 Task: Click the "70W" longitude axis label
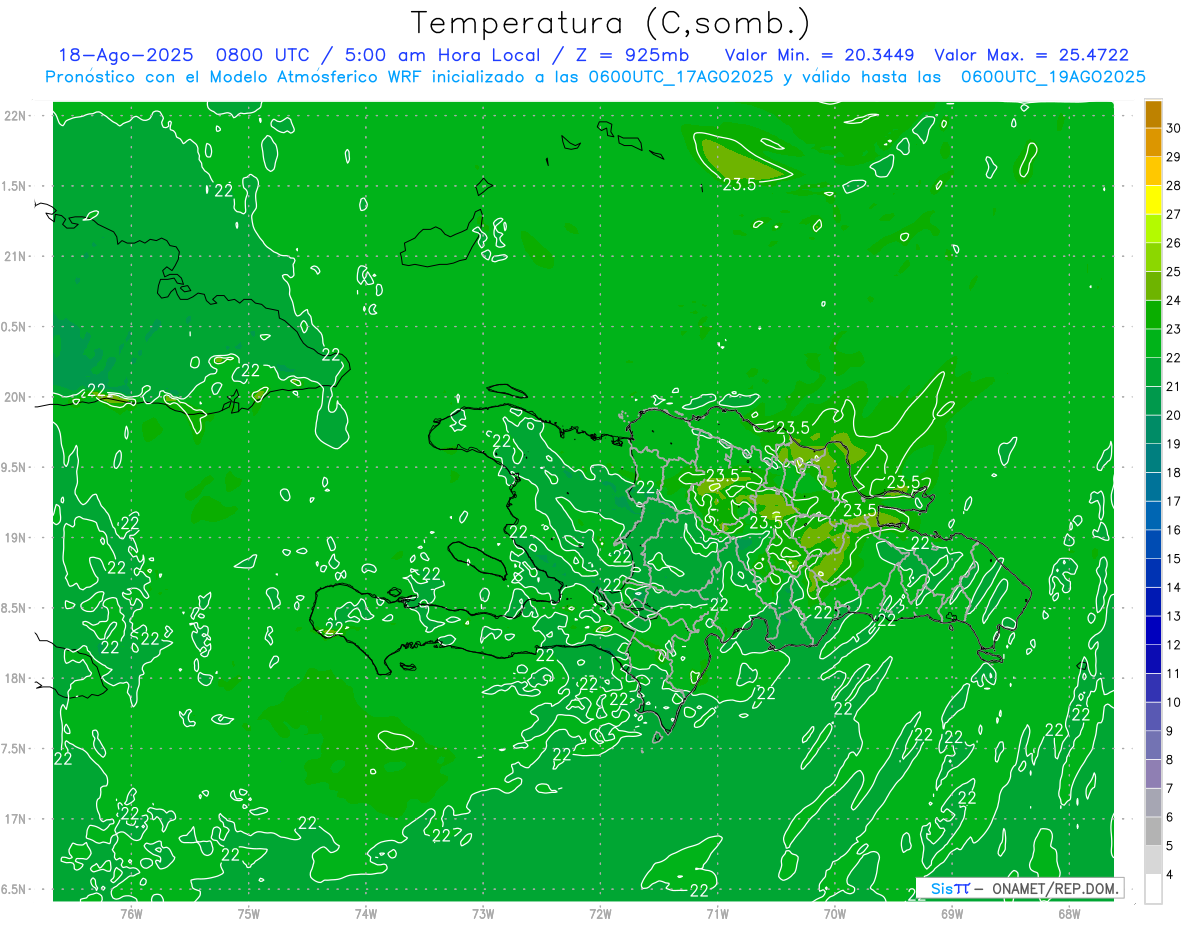pyautogui.click(x=835, y=913)
